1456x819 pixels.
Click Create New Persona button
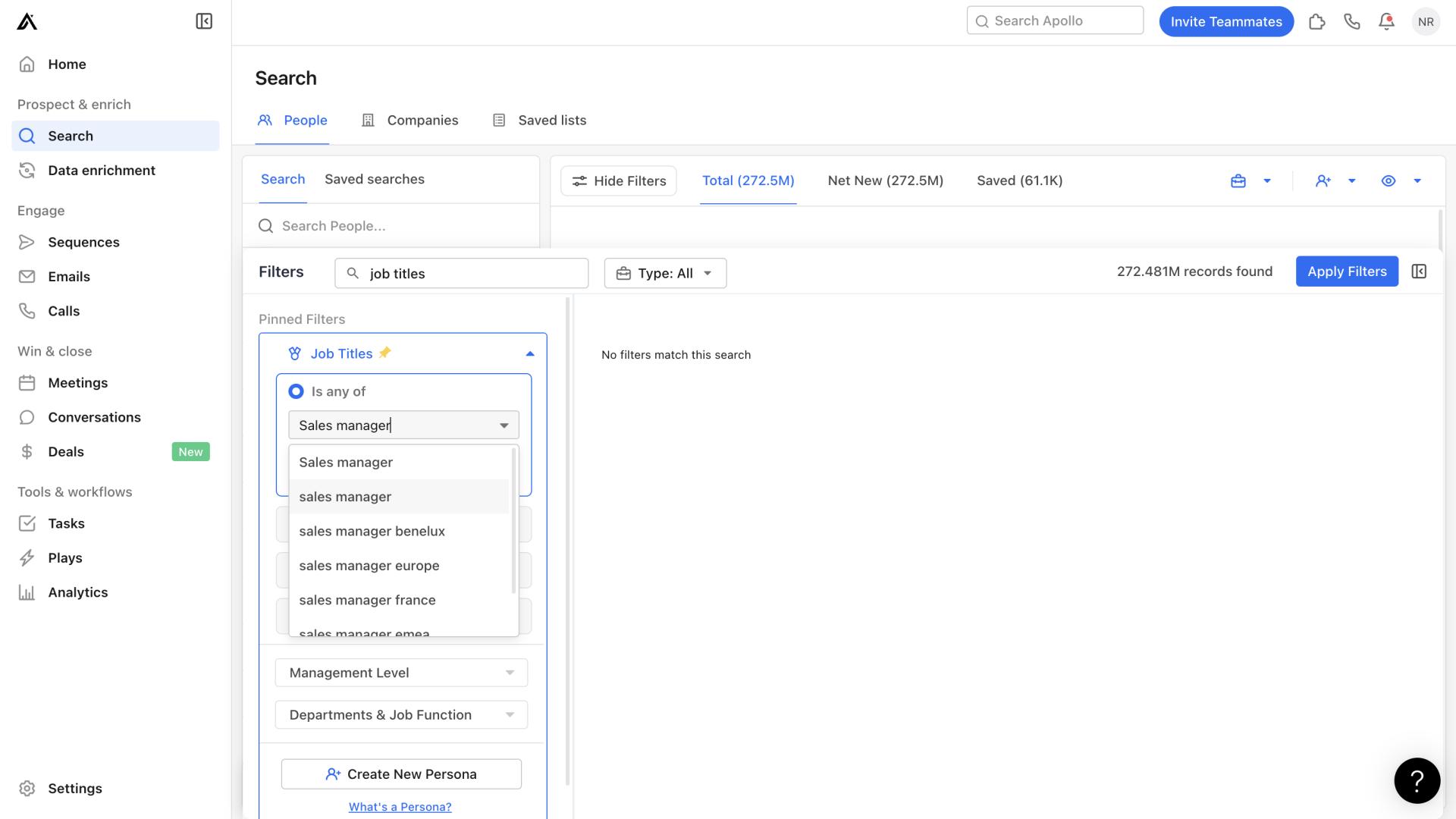[x=401, y=774]
